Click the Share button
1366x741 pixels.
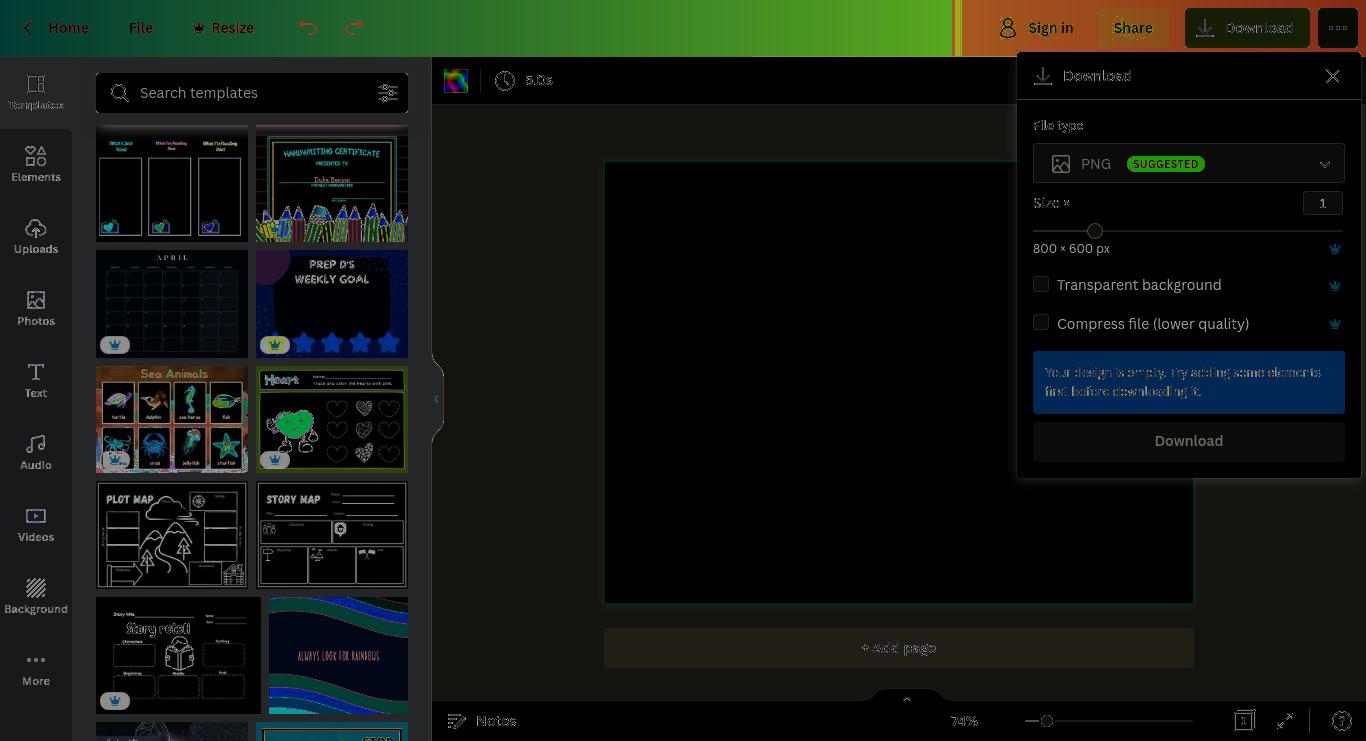click(1133, 28)
